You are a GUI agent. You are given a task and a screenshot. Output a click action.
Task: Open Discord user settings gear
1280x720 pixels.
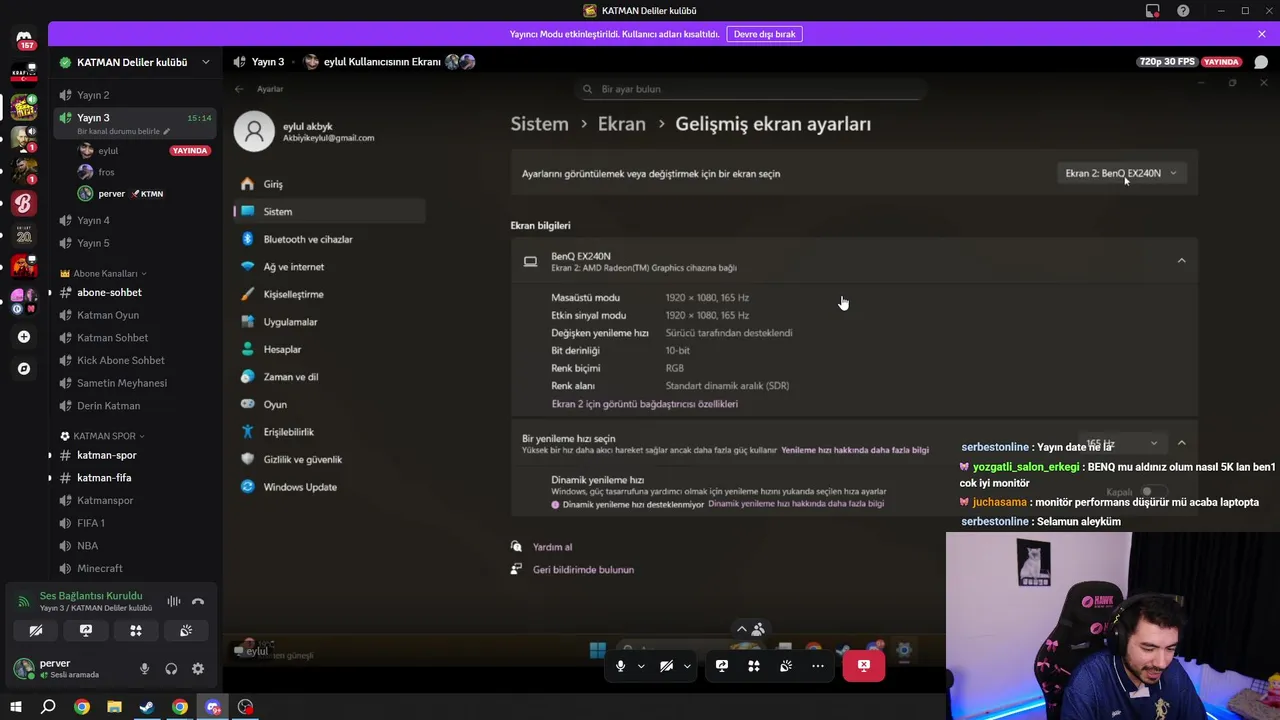tap(198, 669)
